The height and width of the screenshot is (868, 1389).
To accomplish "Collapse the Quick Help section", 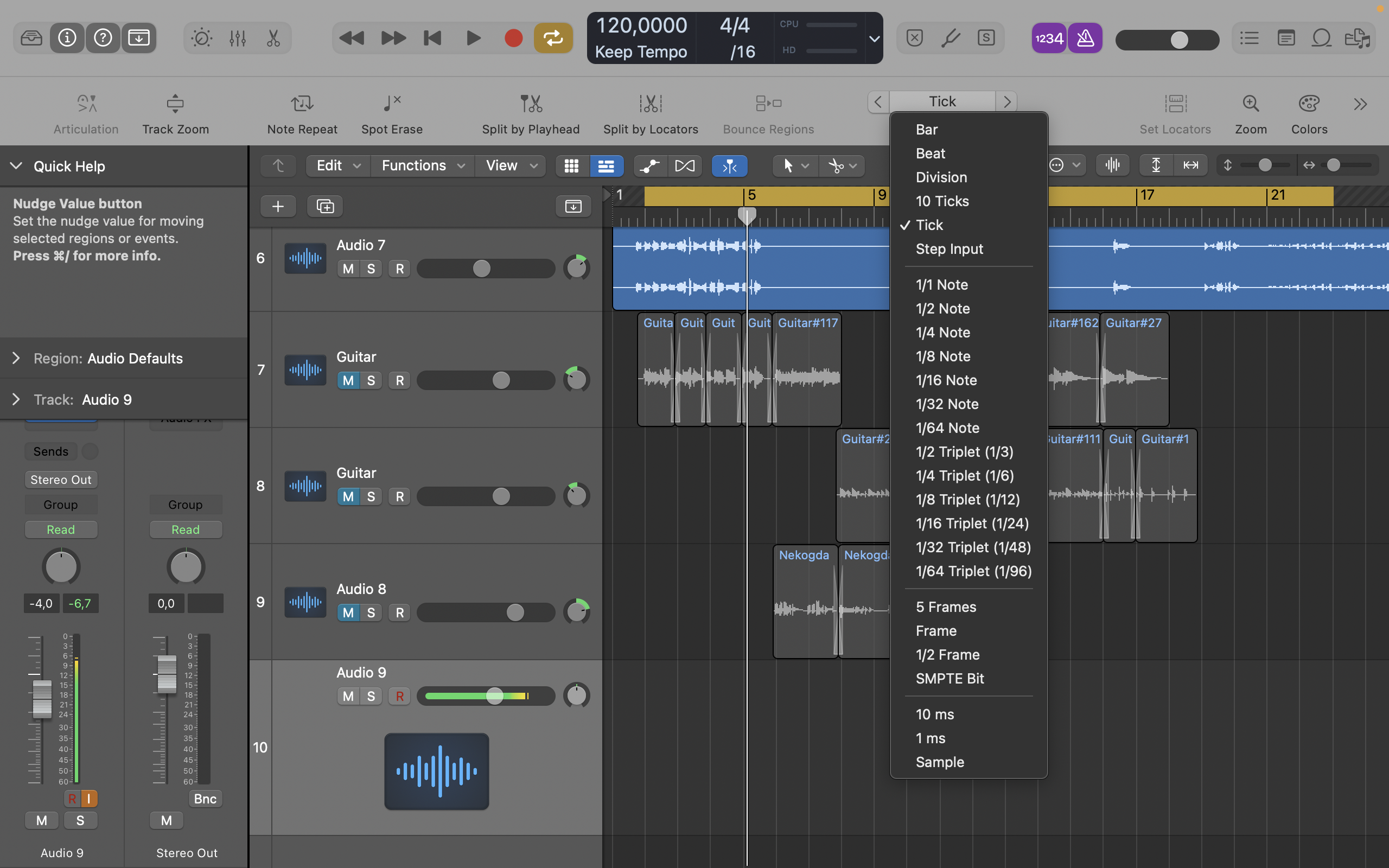I will pos(16,166).
